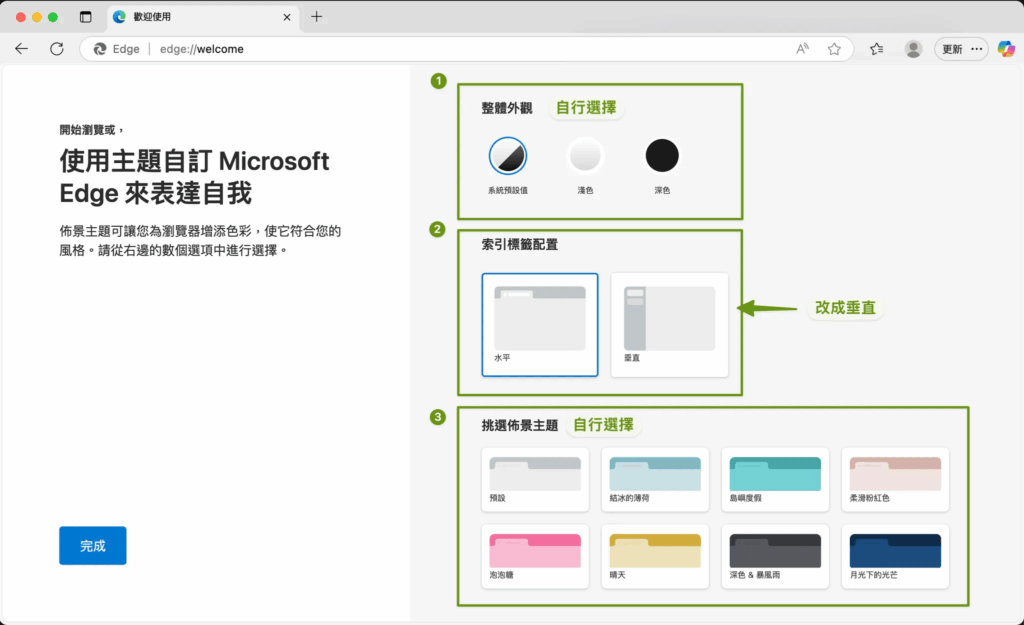Toggle the read aloud icon
Image resolution: width=1024 pixels, height=625 pixels.
[803, 49]
